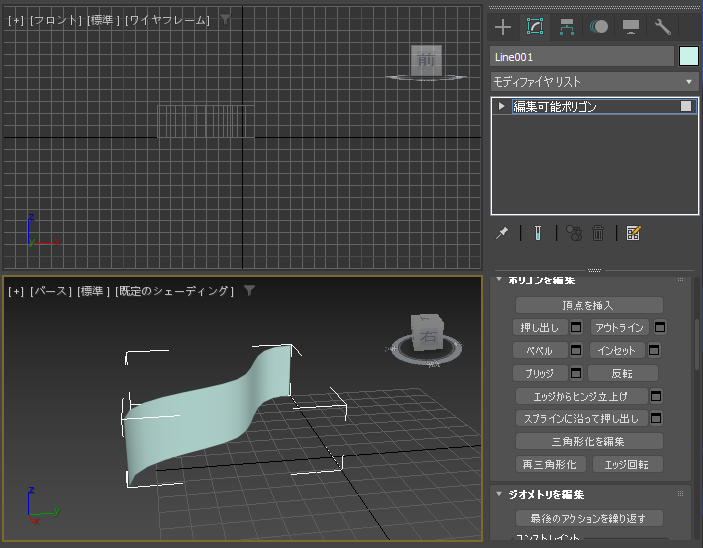Collapse the ジオメトリを編集 rollout
The height and width of the screenshot is (548, 703).
[500, 494]
